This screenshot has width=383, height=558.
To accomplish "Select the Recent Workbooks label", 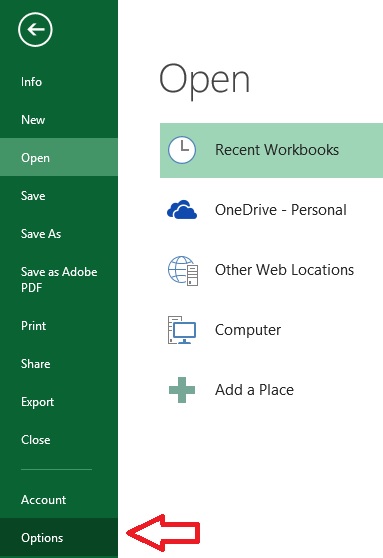I will [x=277, y=150].
